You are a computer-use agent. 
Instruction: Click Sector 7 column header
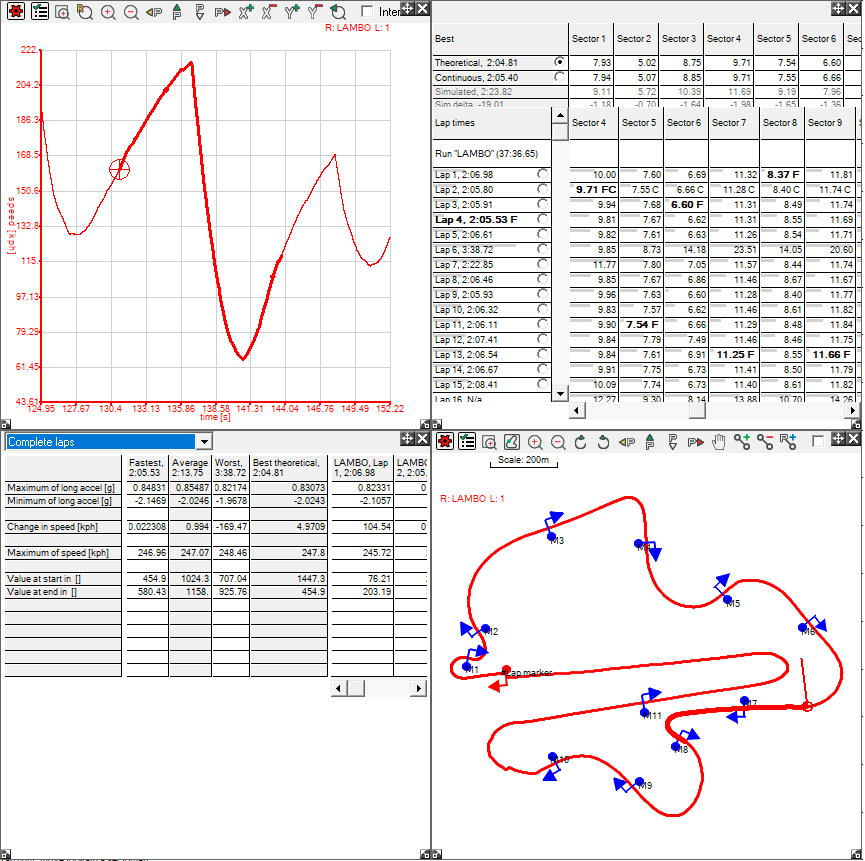click(728, 123)
